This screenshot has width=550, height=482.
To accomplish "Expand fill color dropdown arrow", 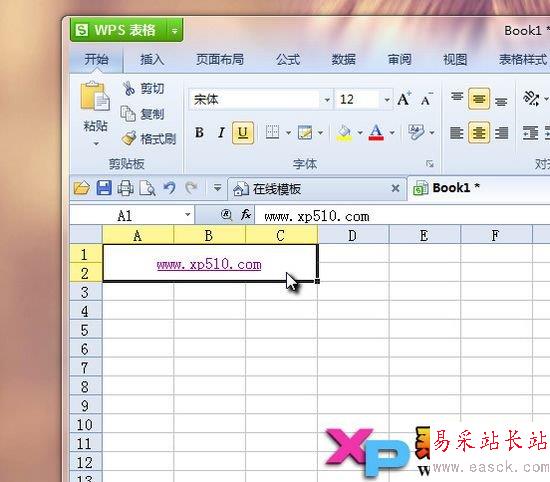I will (360, 133).
